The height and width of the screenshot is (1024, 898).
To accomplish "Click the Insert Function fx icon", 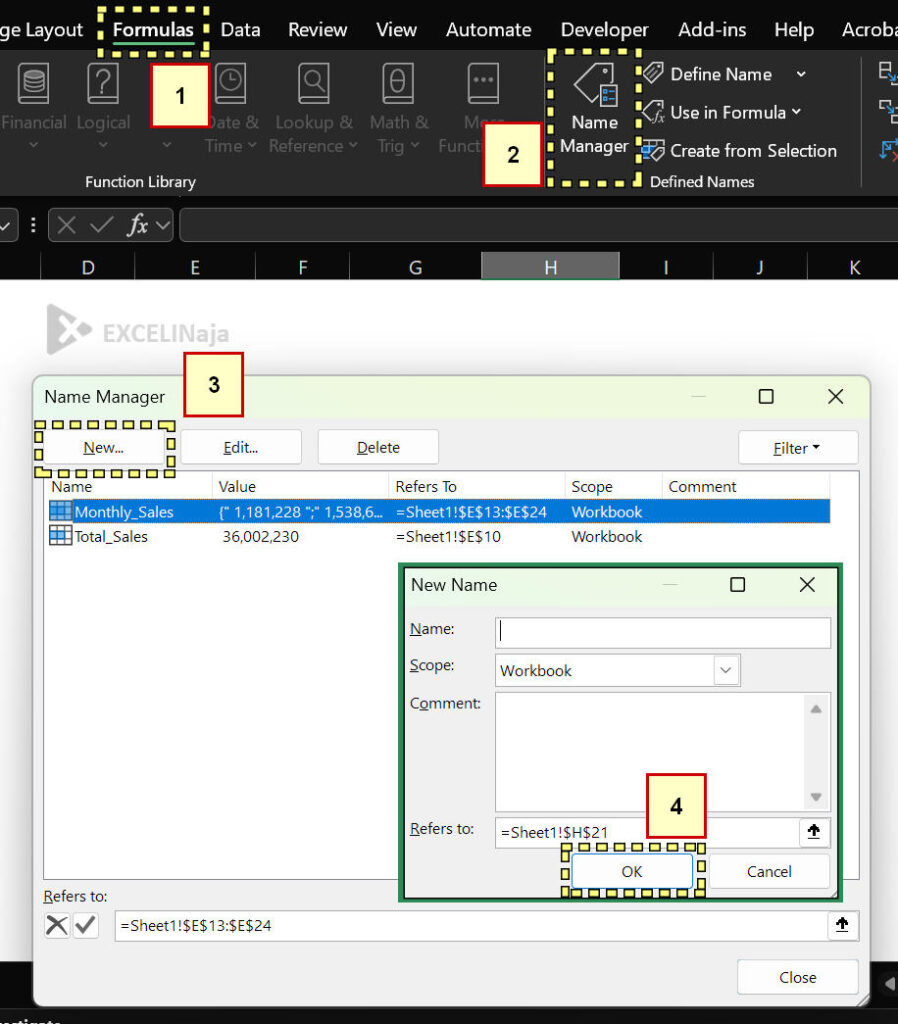I will (138, 226).
